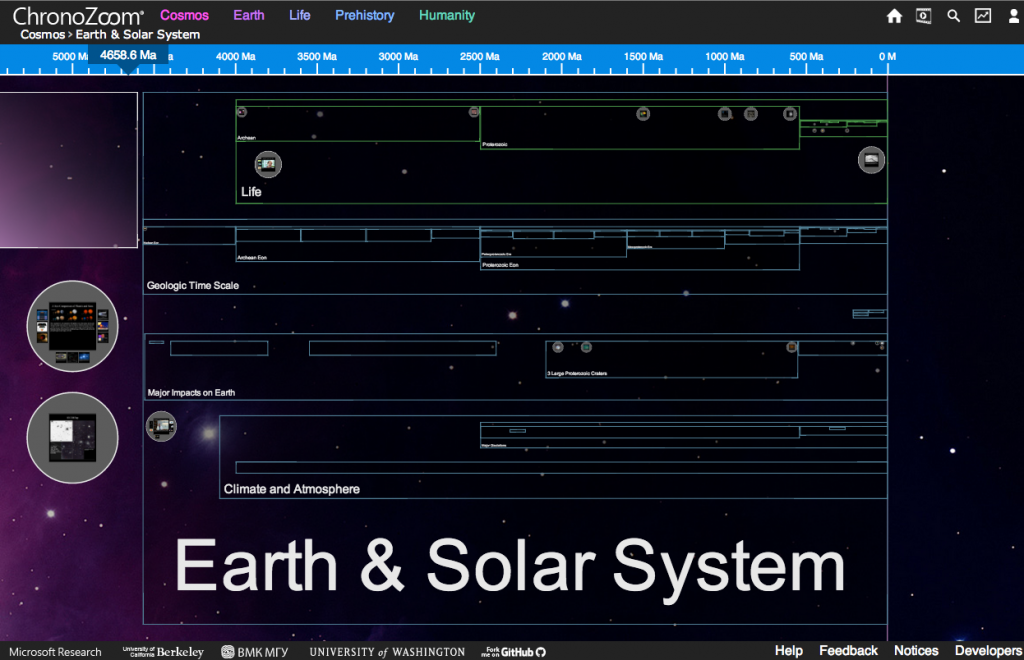Image resolution: width=1024 pixels, height=660 pixels.
Task: Zoom into the Life timeline title
Action: click(x=251, y=192)
